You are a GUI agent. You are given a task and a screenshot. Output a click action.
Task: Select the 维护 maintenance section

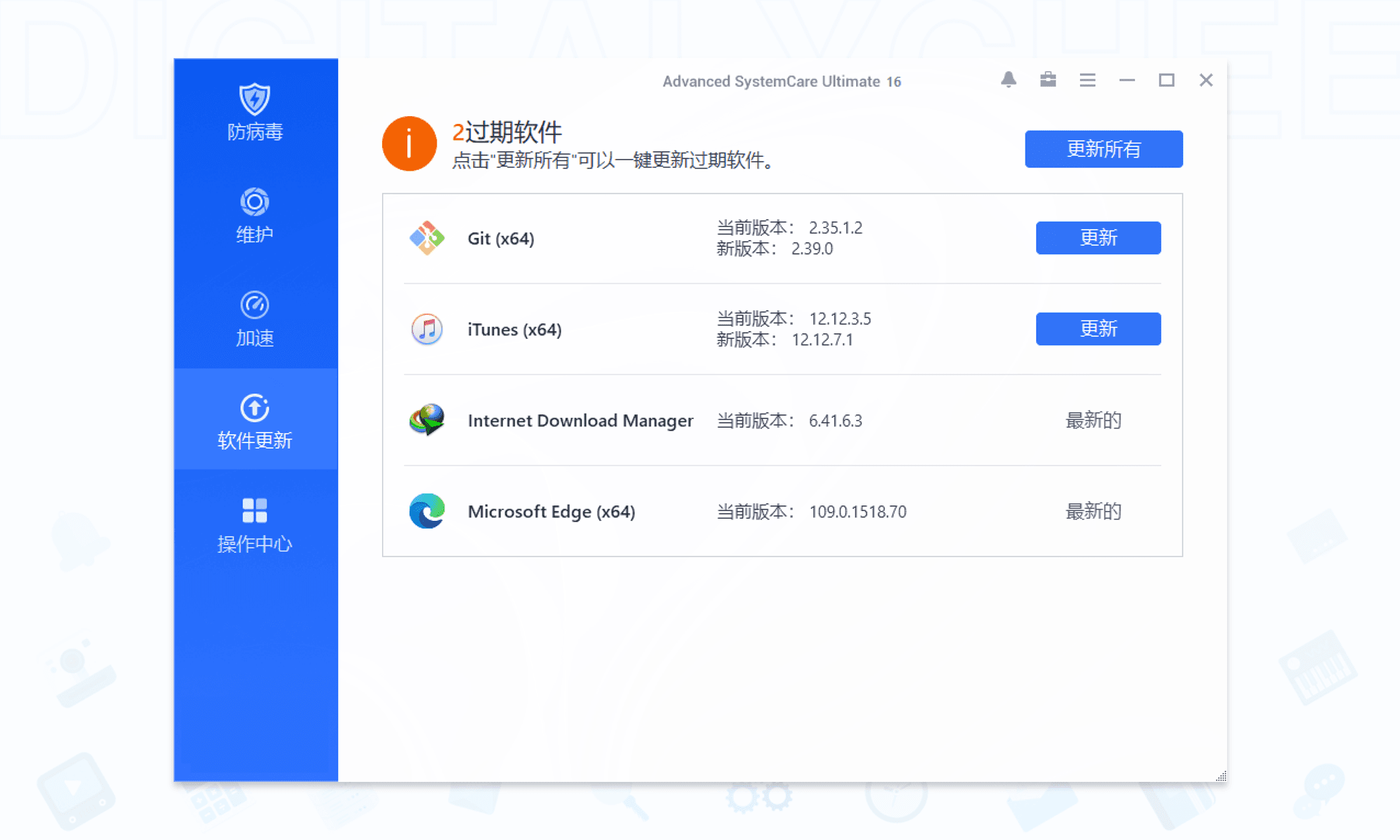pyautogui.click(x=255, y=216)
